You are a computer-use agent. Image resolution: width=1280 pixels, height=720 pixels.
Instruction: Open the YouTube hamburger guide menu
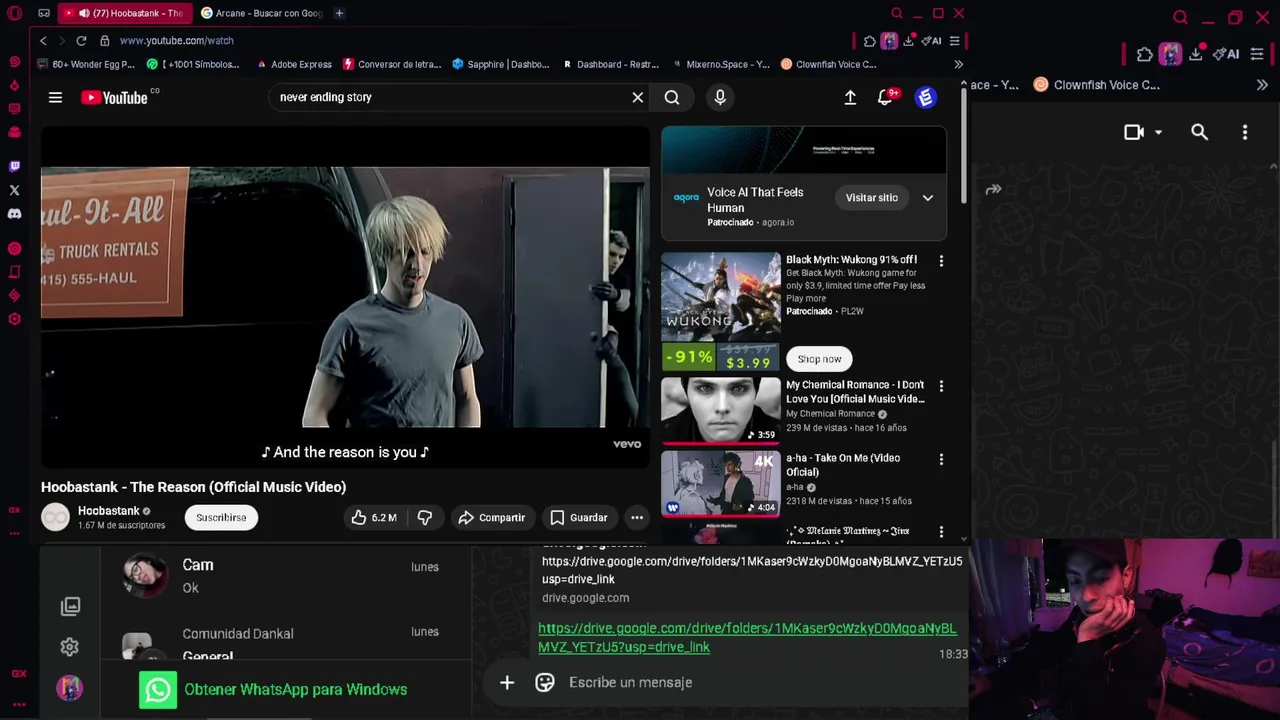[55, 97]
